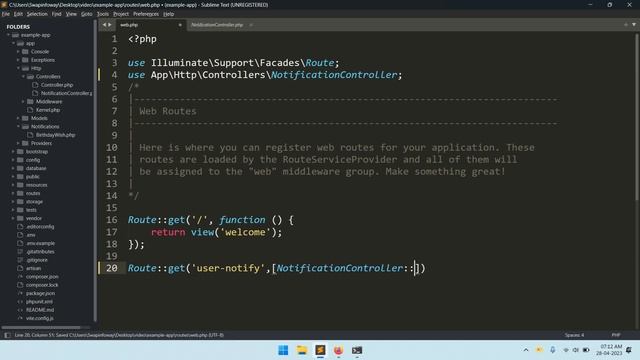This screenshot has height=360, width=640.
Task: Open Kernel.php in the sidebar
Action: tap(48, 110)
